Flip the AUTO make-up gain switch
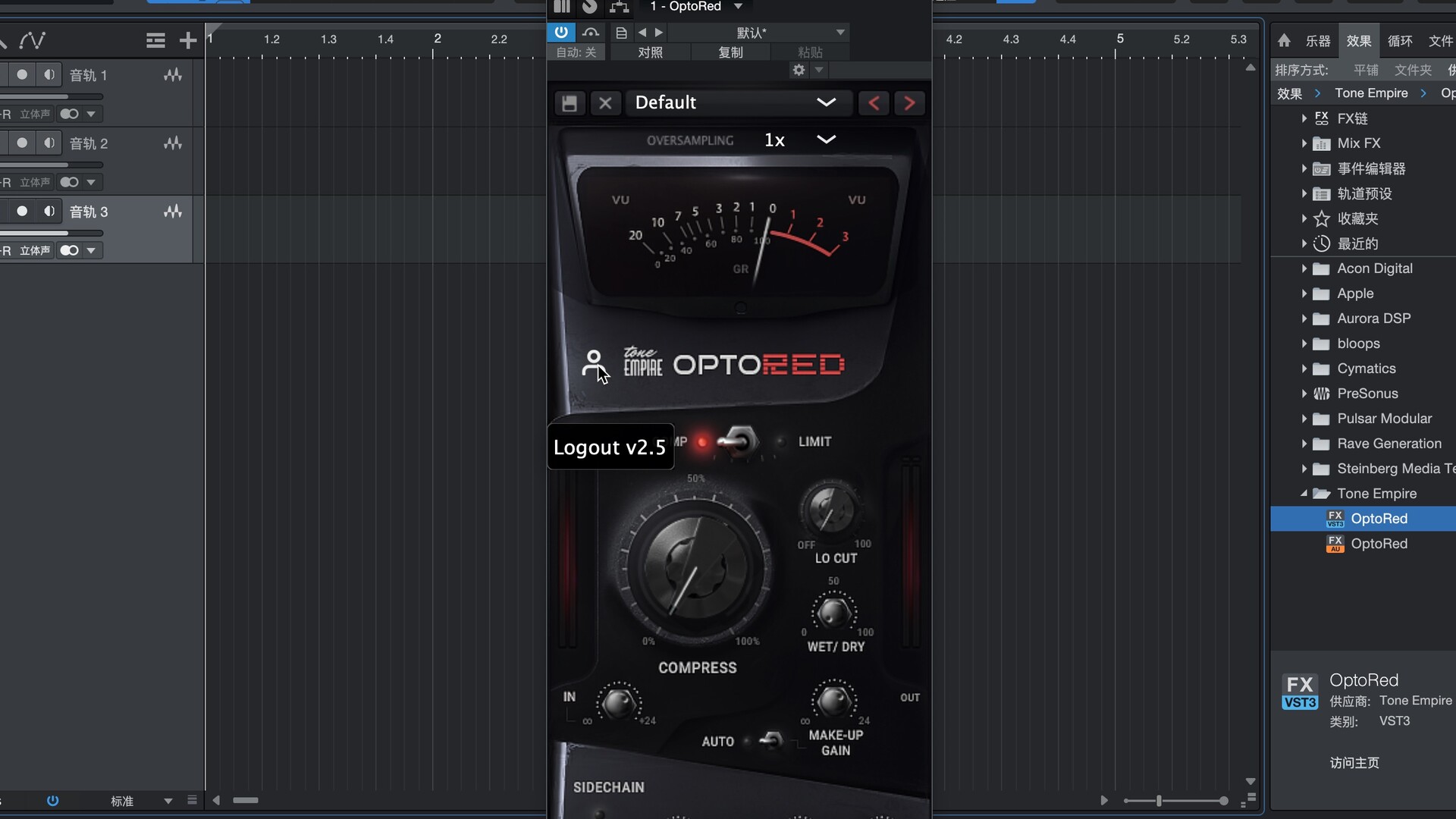 771,739
